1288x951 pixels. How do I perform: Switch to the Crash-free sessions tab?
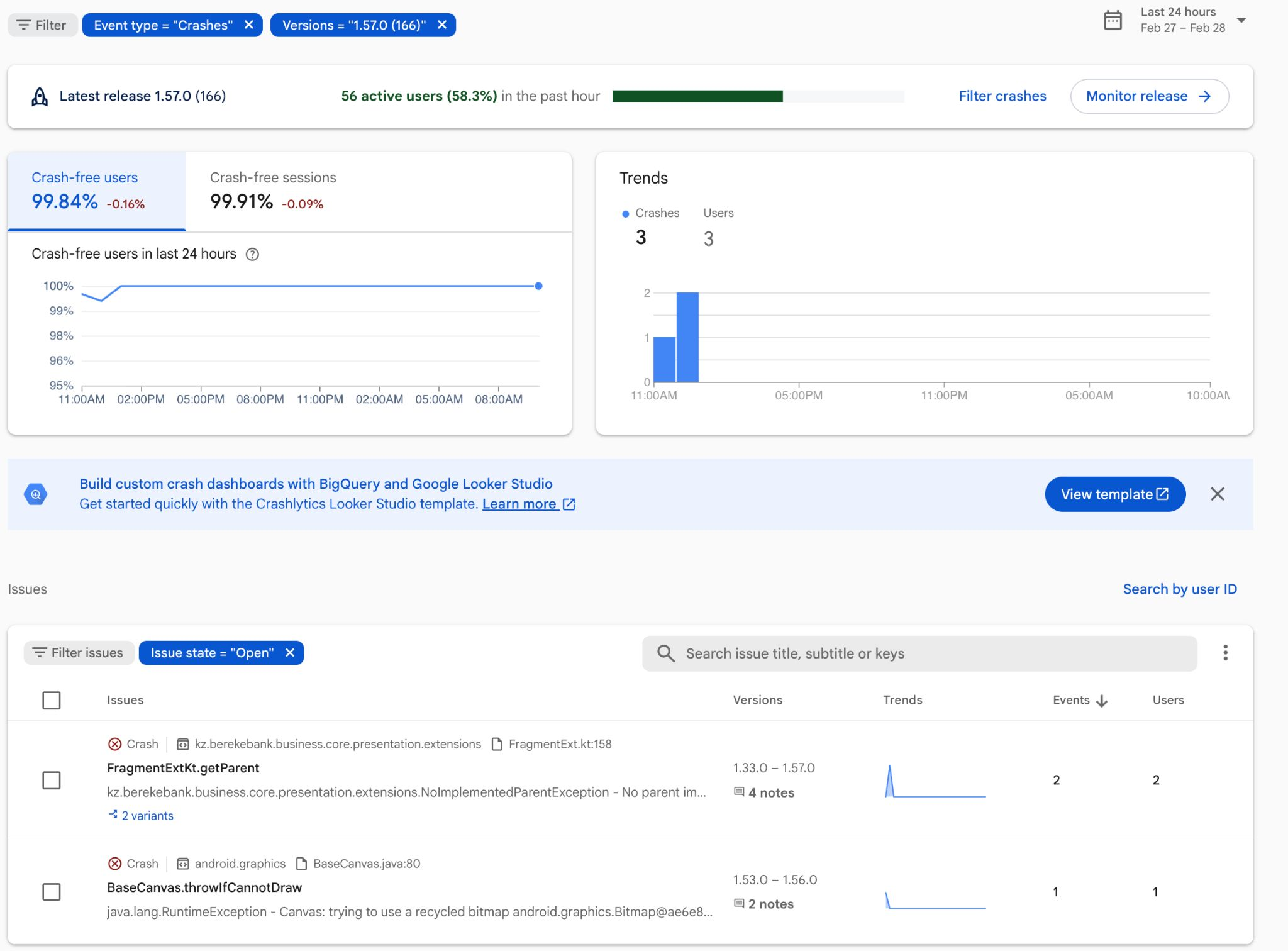(272, 191)
